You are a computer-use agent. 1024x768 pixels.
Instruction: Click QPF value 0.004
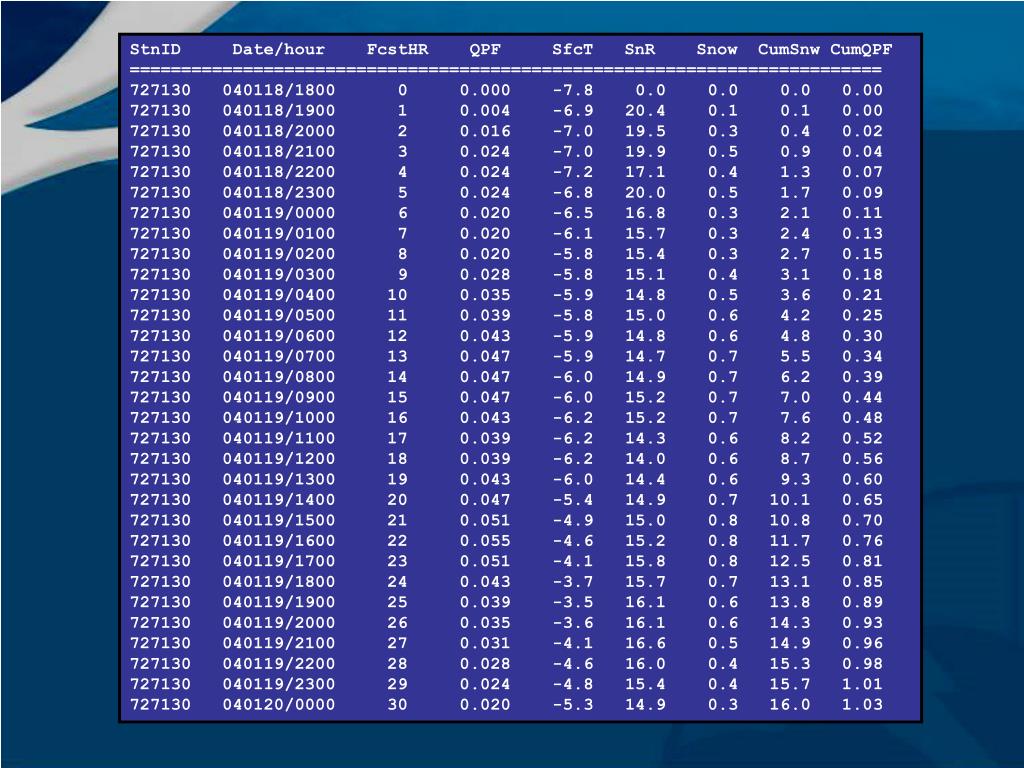[x=485, y=110]
